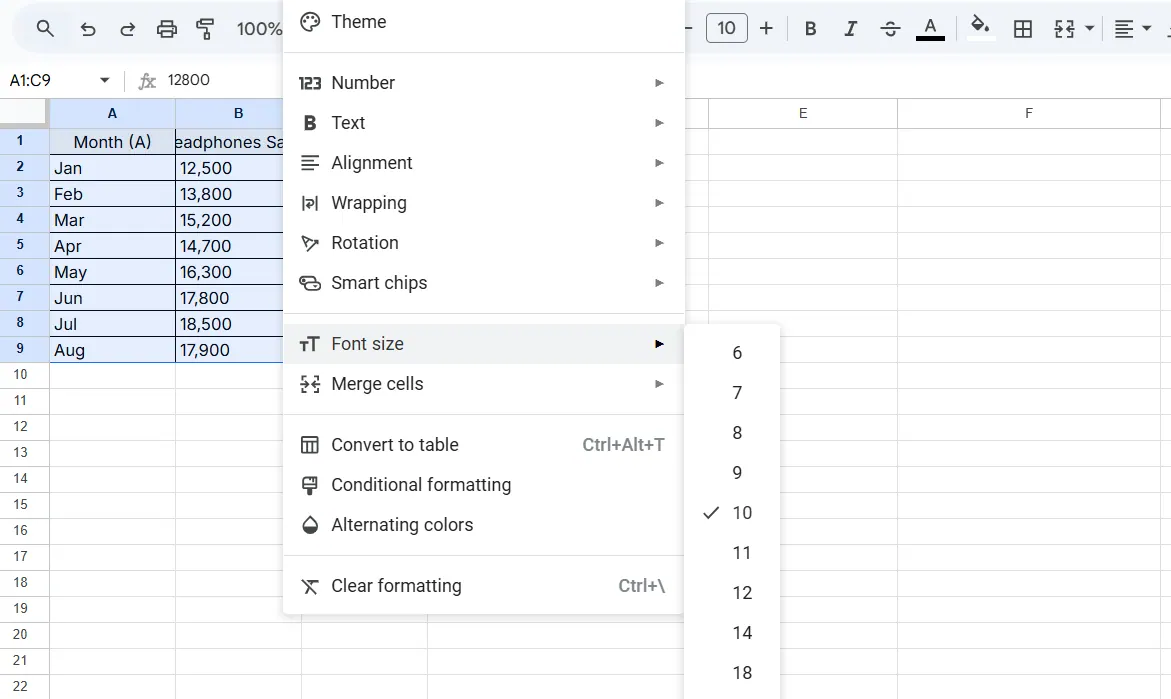The image size is (1171, 699).
Task: Choose font size 12 from submenu
Action: pyautogui.click(x=741, y=593)
